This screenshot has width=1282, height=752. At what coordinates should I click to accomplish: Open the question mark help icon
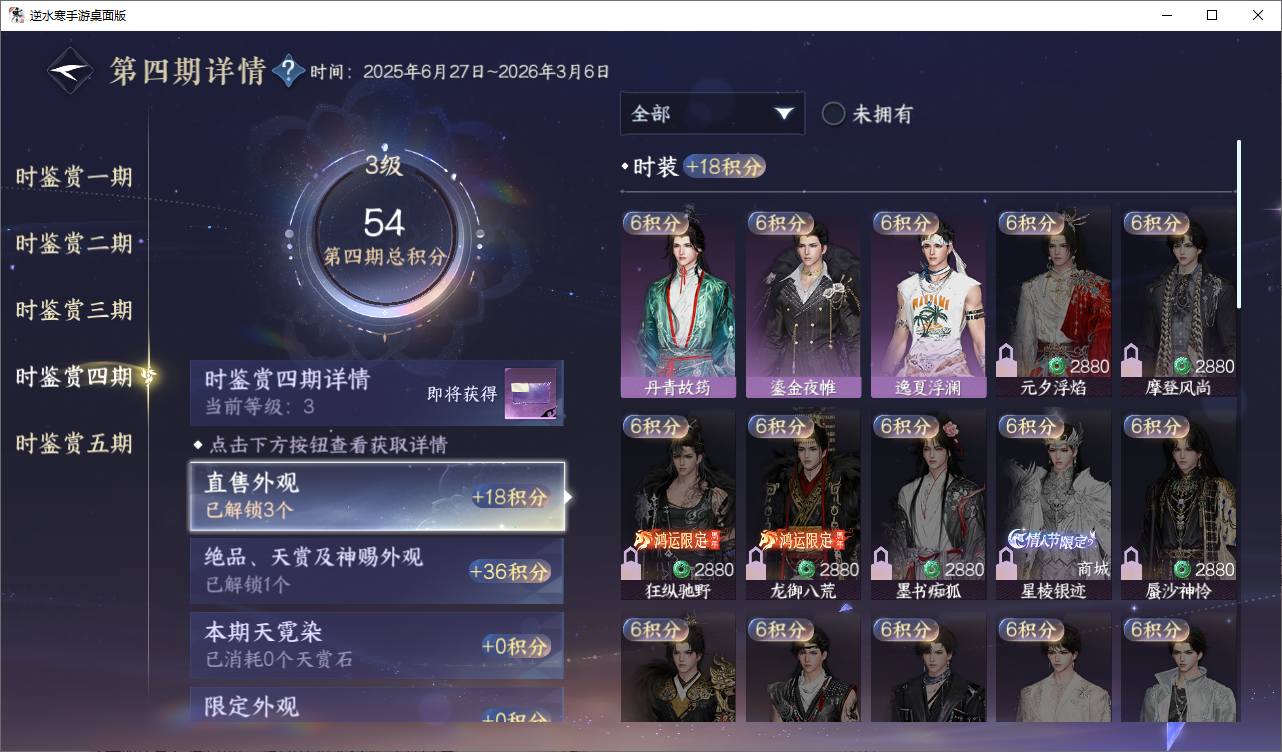288,71
